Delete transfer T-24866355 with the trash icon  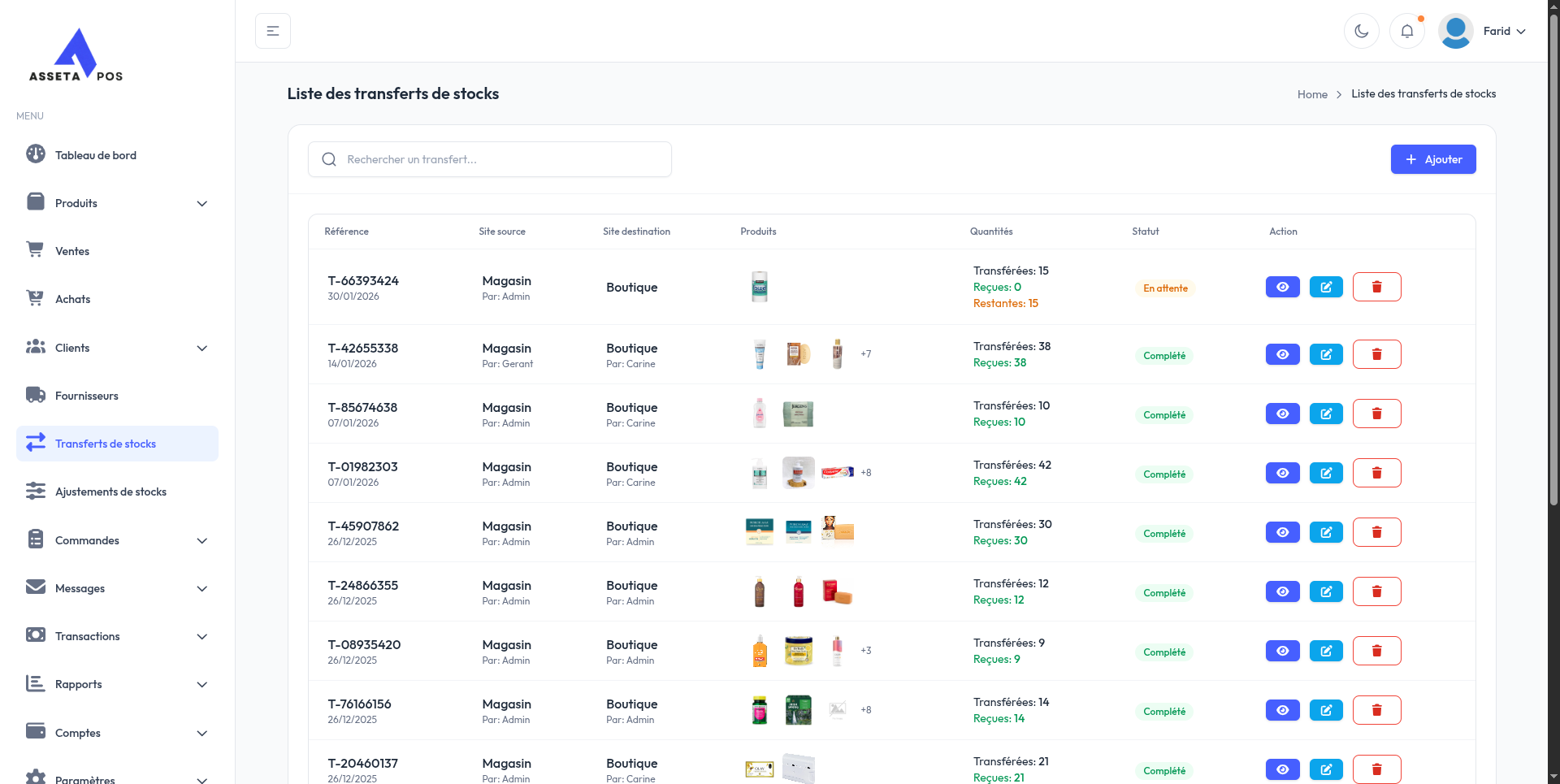(1376, 591)
